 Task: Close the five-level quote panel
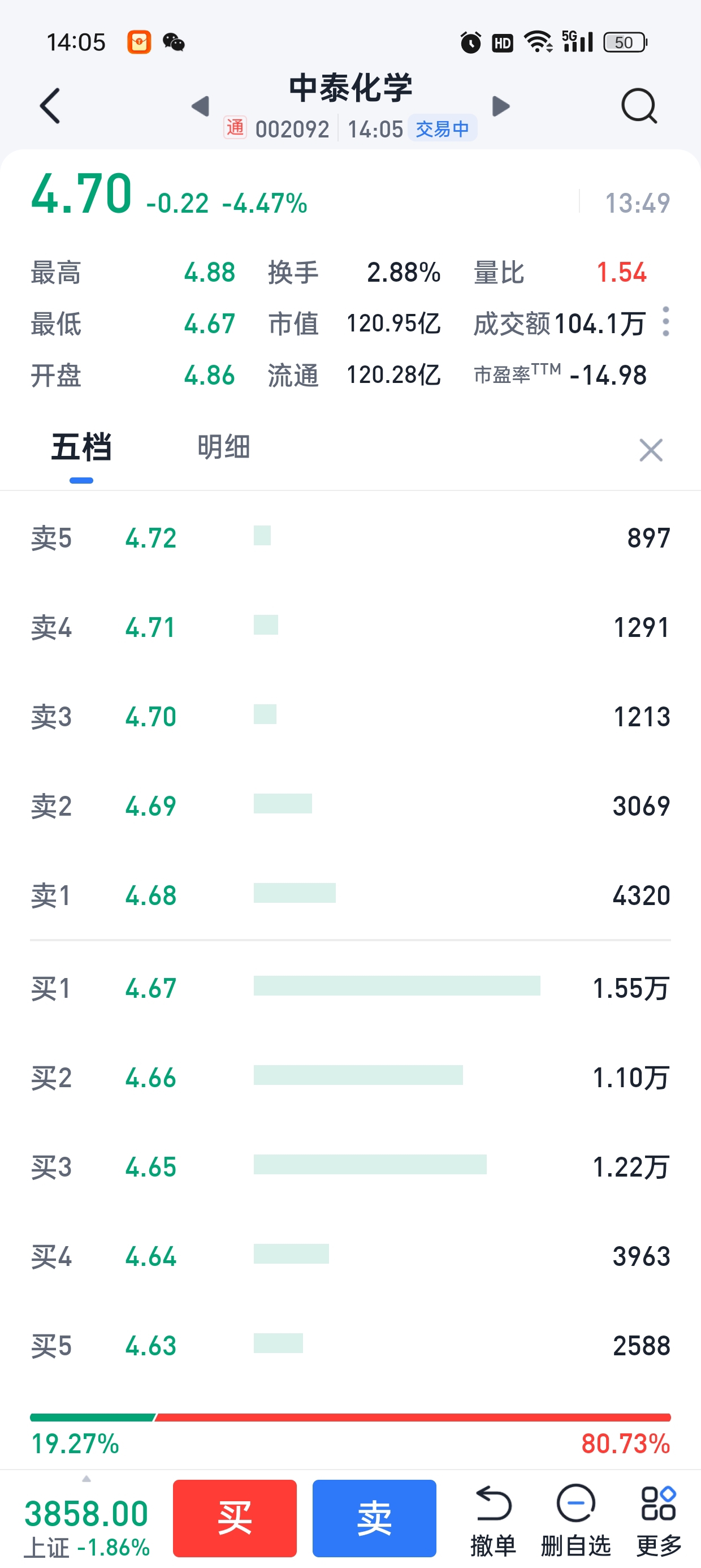[651, 450]
